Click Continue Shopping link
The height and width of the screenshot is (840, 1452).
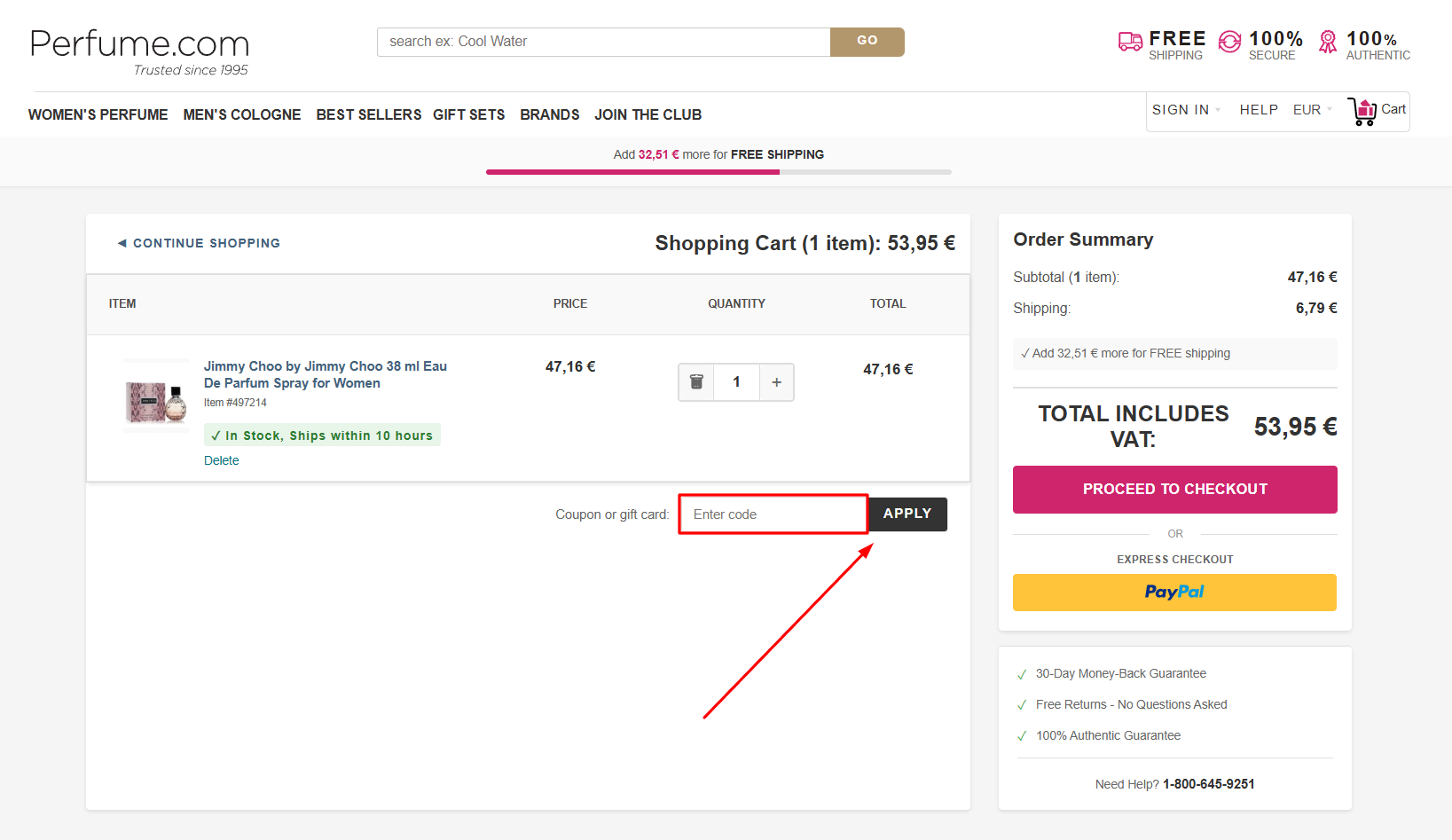point(199,243)
